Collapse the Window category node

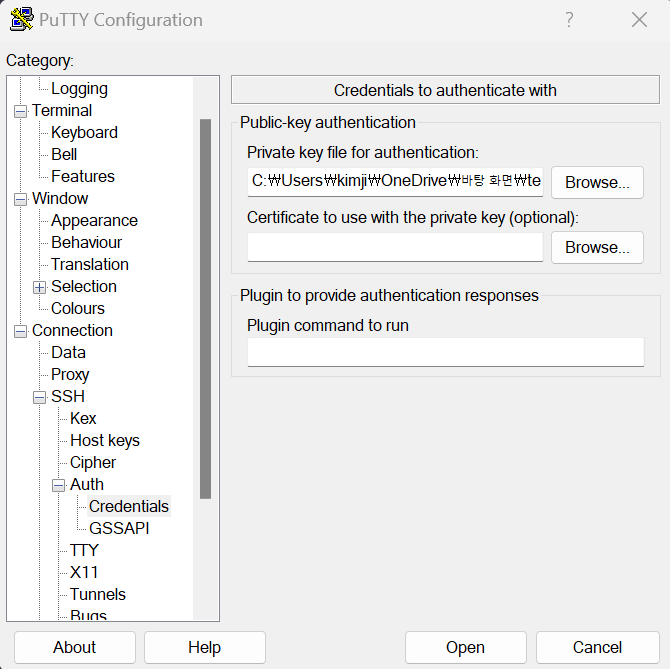20,200
